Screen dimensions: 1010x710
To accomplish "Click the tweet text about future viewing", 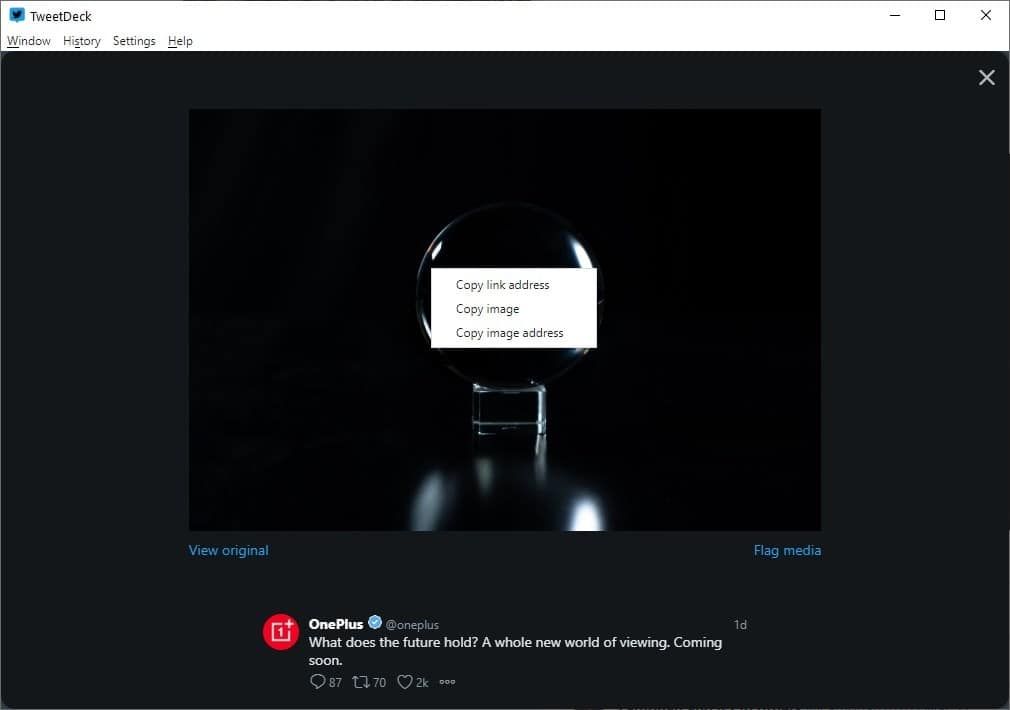I will pyautogui.click(x=515, y=651).
